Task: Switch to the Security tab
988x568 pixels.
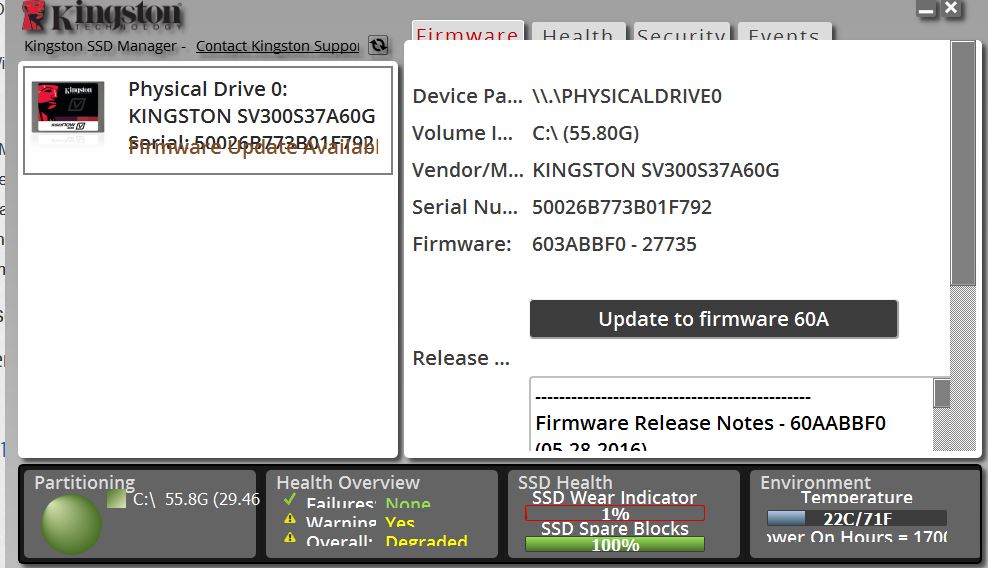Action: coord(681,33)
